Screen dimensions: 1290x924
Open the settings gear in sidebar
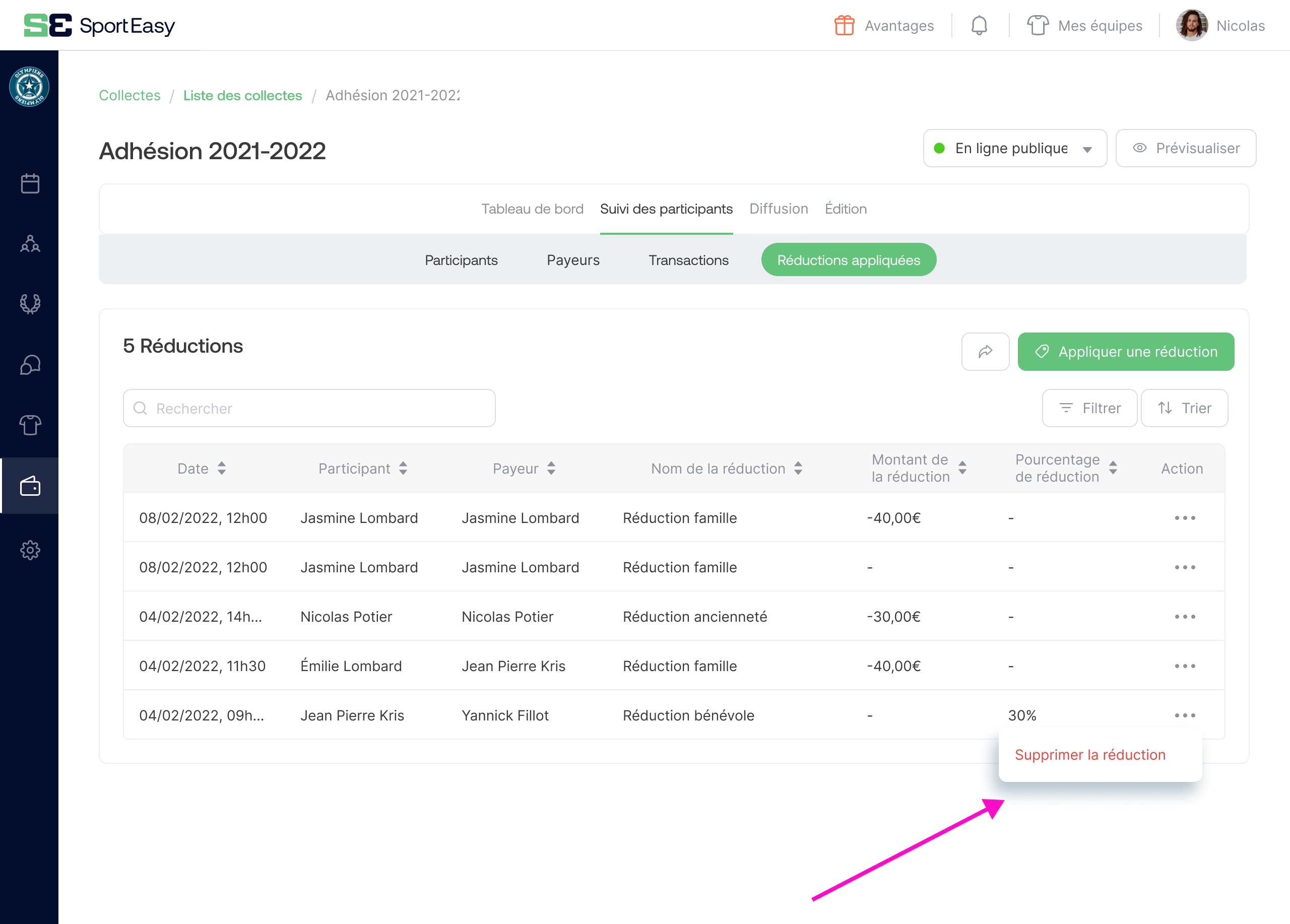pyautogui.click(x=30, y=550)
